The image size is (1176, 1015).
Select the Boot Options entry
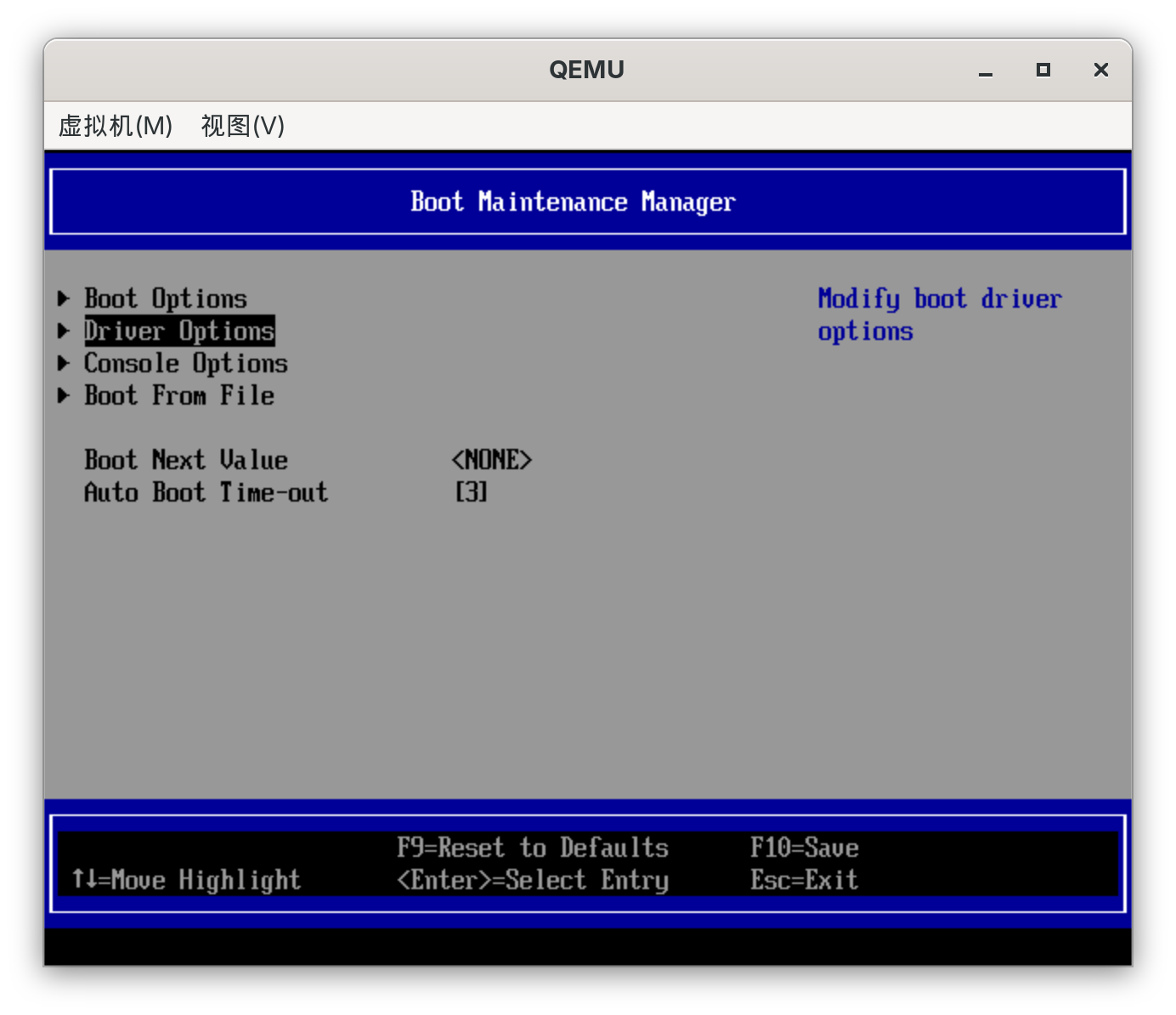[166, 298]
